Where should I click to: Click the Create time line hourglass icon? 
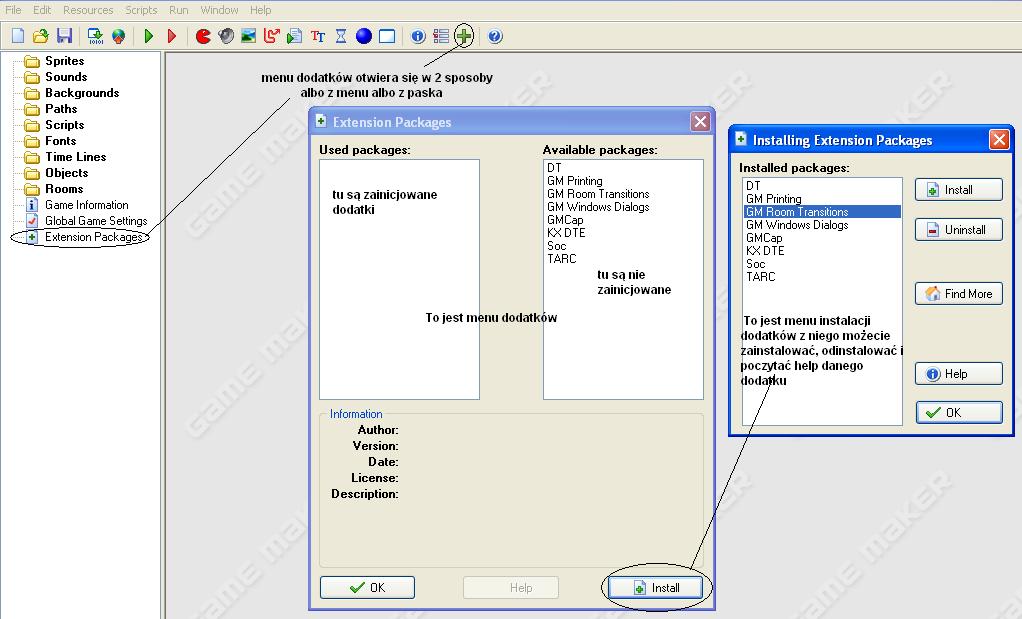click(x=341, y=37)
